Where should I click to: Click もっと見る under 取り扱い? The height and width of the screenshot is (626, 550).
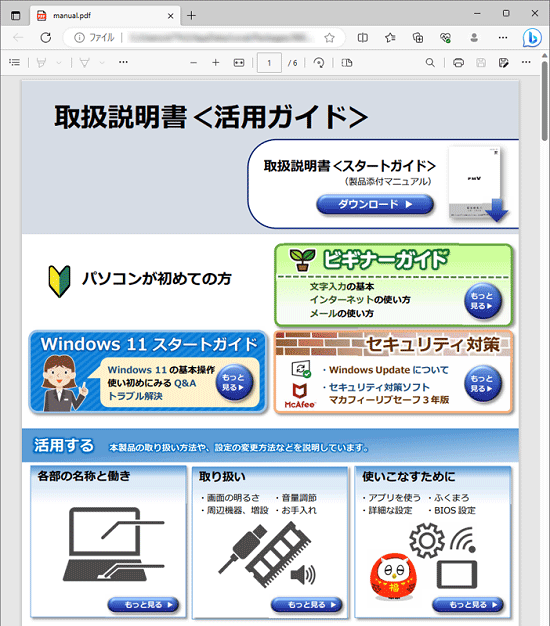point(307,605)
